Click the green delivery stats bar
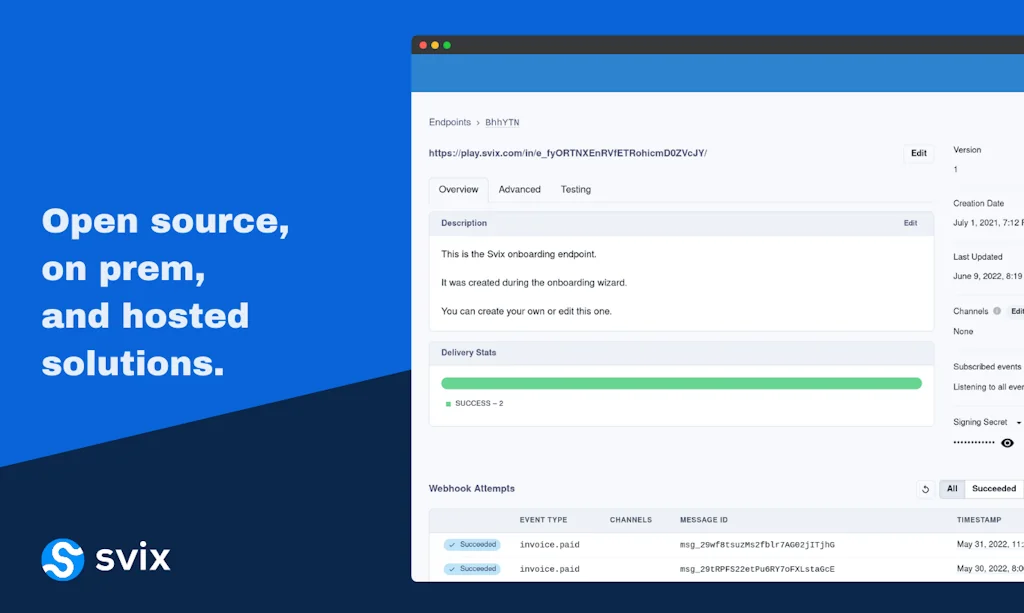The height and width of the screenshot is (613, 1024). pos(681,383)
